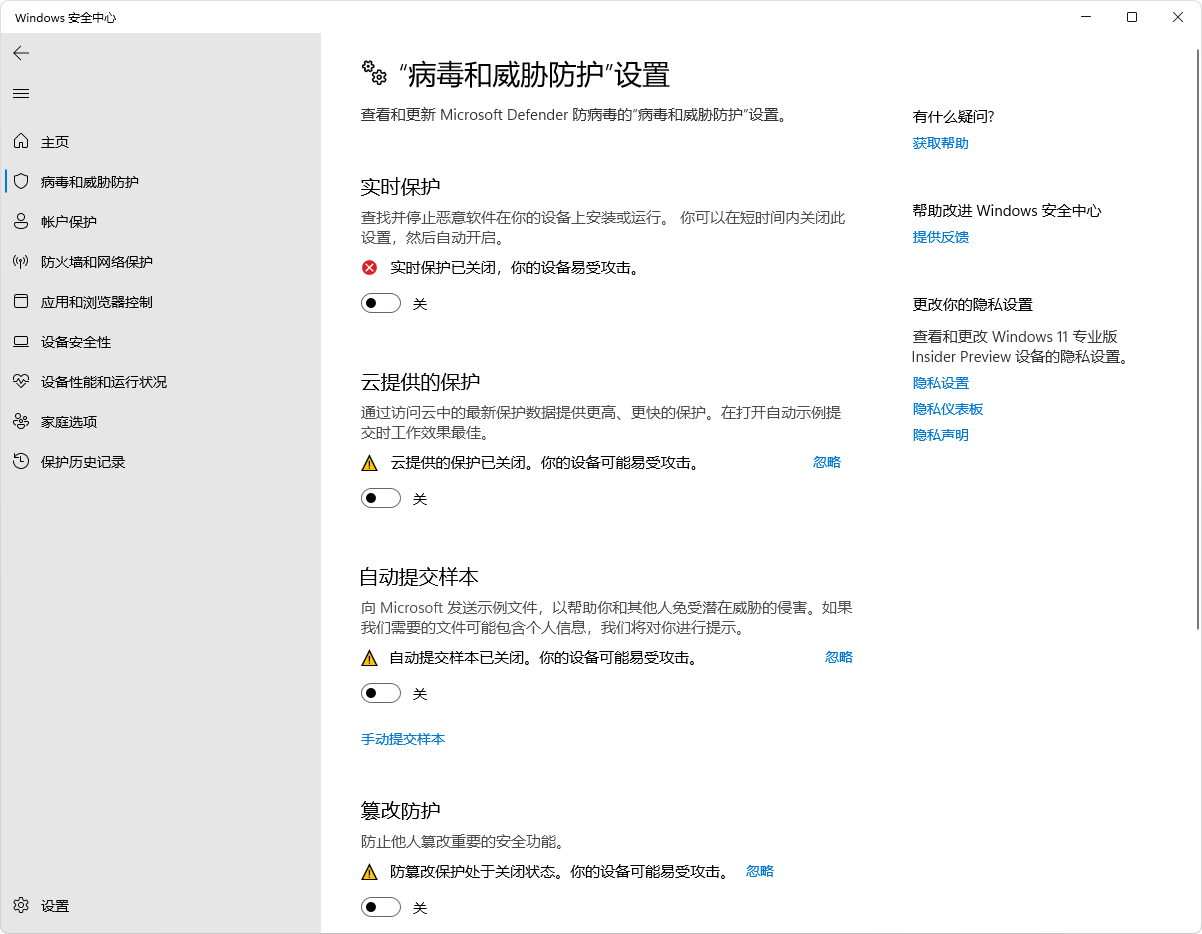
Task: Click the family options icon
Action: pyautogui.click(x=21, y=422)
